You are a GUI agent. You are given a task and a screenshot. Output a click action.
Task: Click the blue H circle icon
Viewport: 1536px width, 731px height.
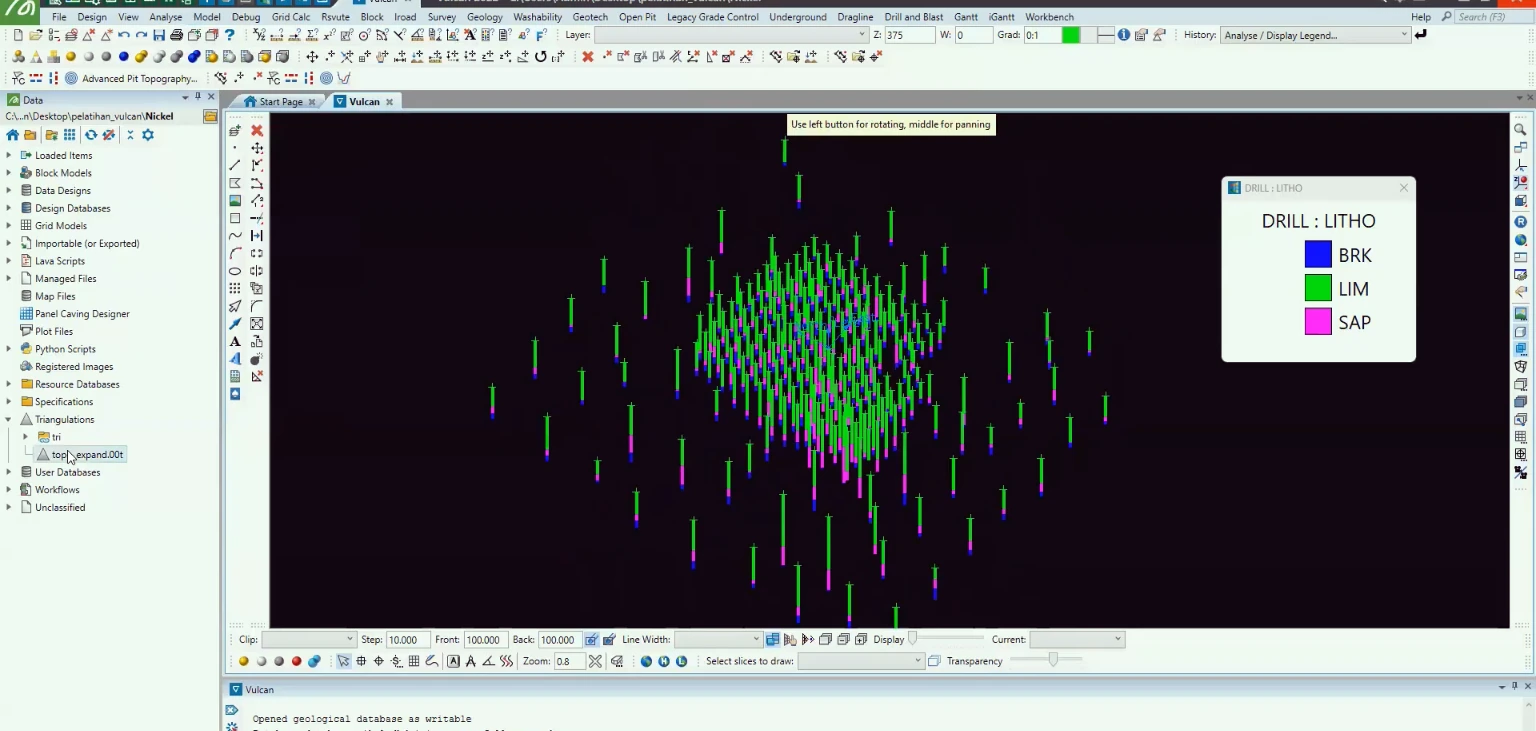[x=664, y=661]
